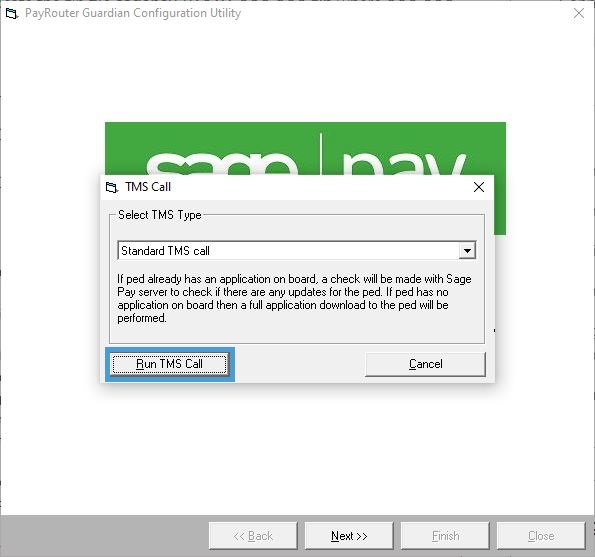Click the greyed Close button at bottom
595x557 pixels.
point(541,536)
